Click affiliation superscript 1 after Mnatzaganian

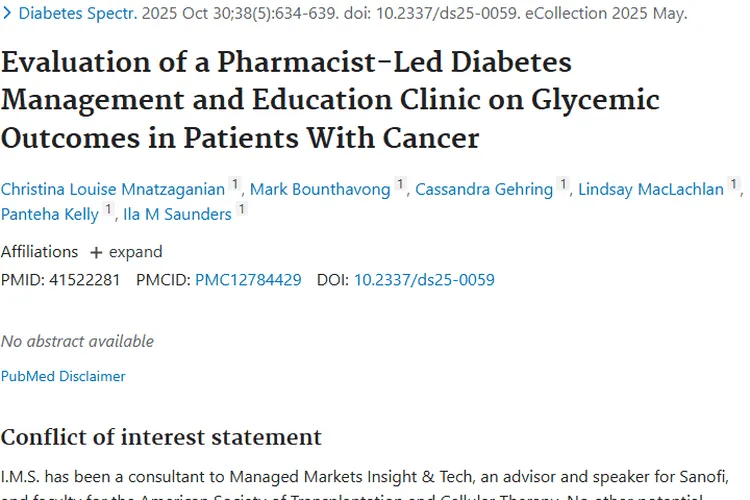235,184
